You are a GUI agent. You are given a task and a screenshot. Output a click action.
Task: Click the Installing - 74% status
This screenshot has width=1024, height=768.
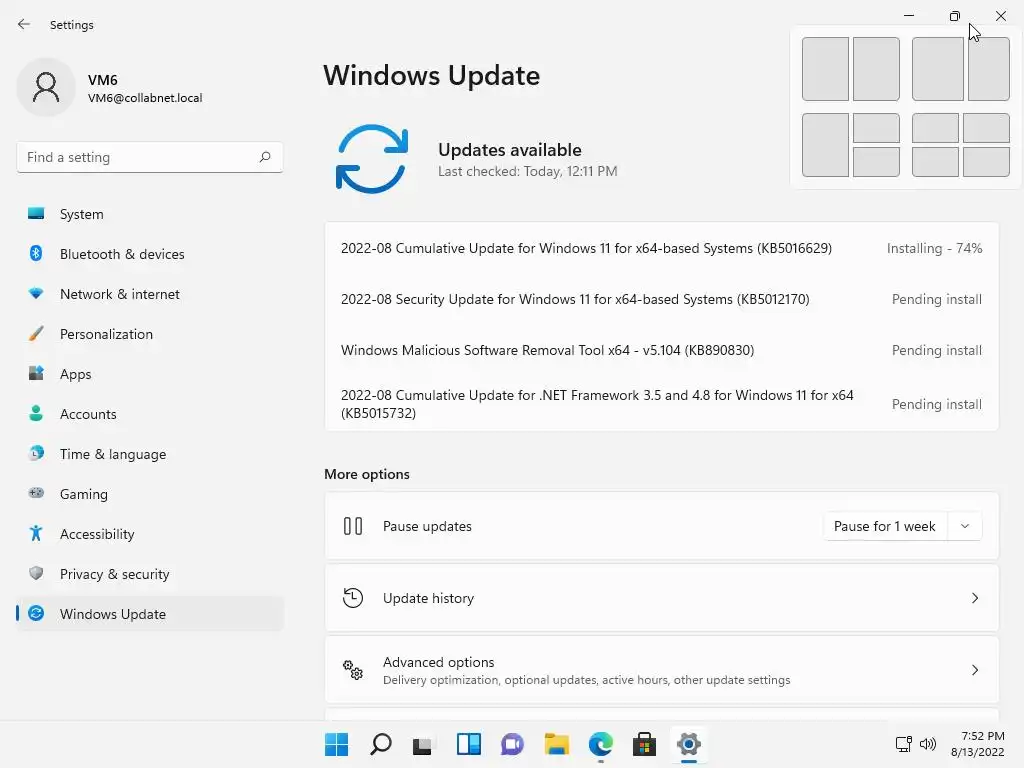point(934,248)
